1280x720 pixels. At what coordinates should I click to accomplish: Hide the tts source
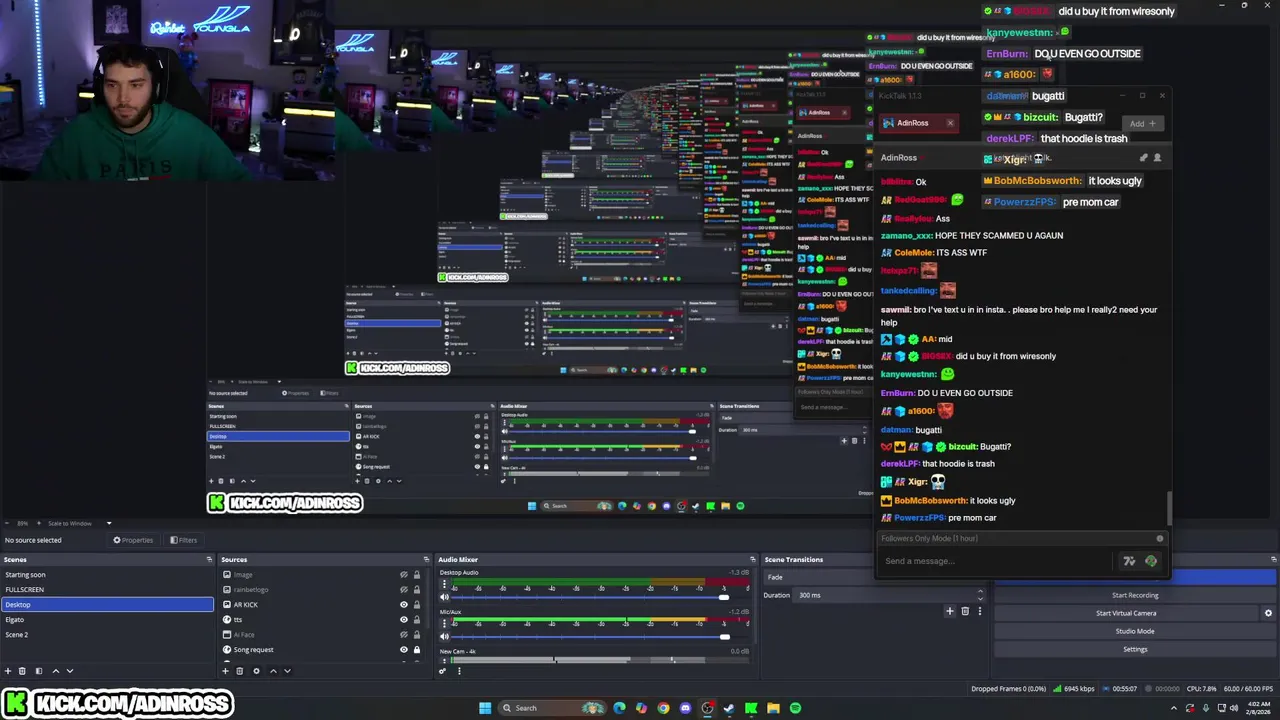point(404,620)
